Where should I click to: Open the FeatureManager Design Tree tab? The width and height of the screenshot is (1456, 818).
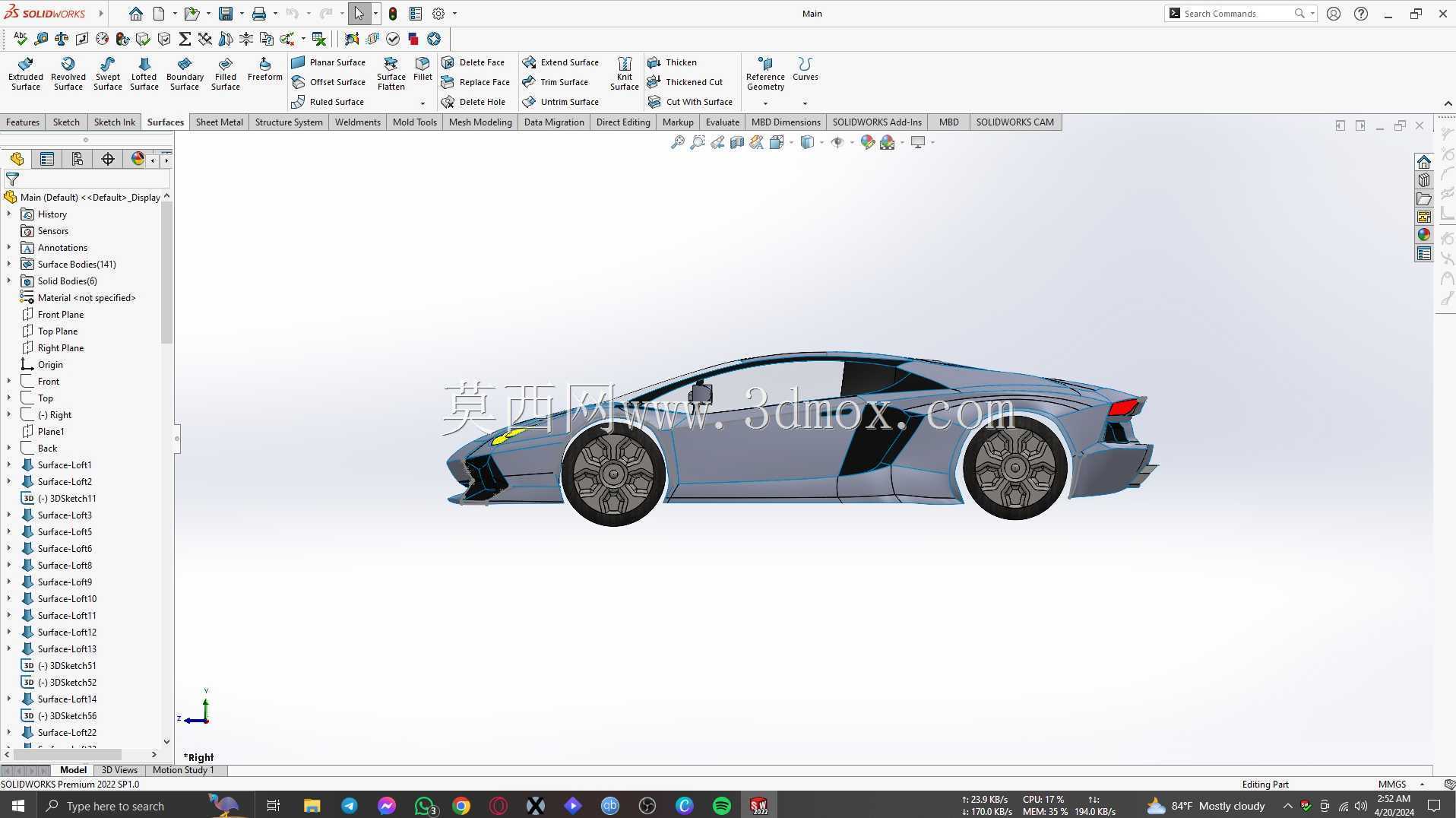[x=17, y=159]
